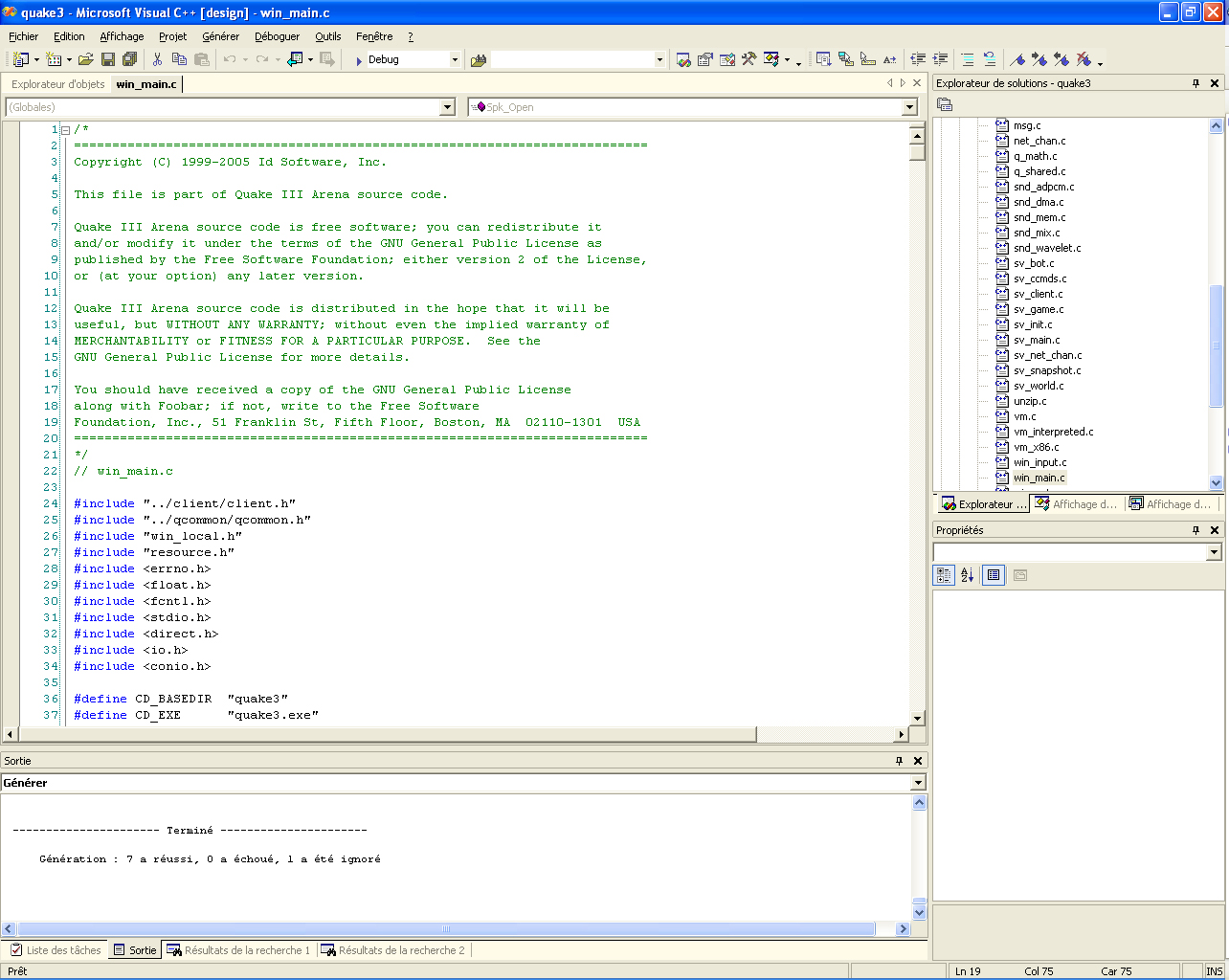Image resolution: width=1229 pixels, height=980 pixels.
Task: Jump to the next bookmark
Action: 1039,59
